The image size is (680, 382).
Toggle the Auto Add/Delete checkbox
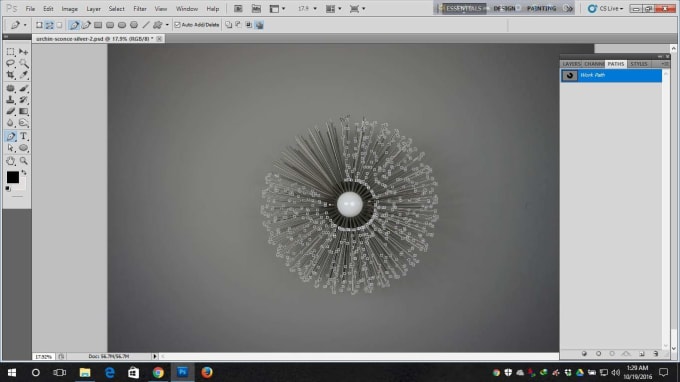(177, 25)
